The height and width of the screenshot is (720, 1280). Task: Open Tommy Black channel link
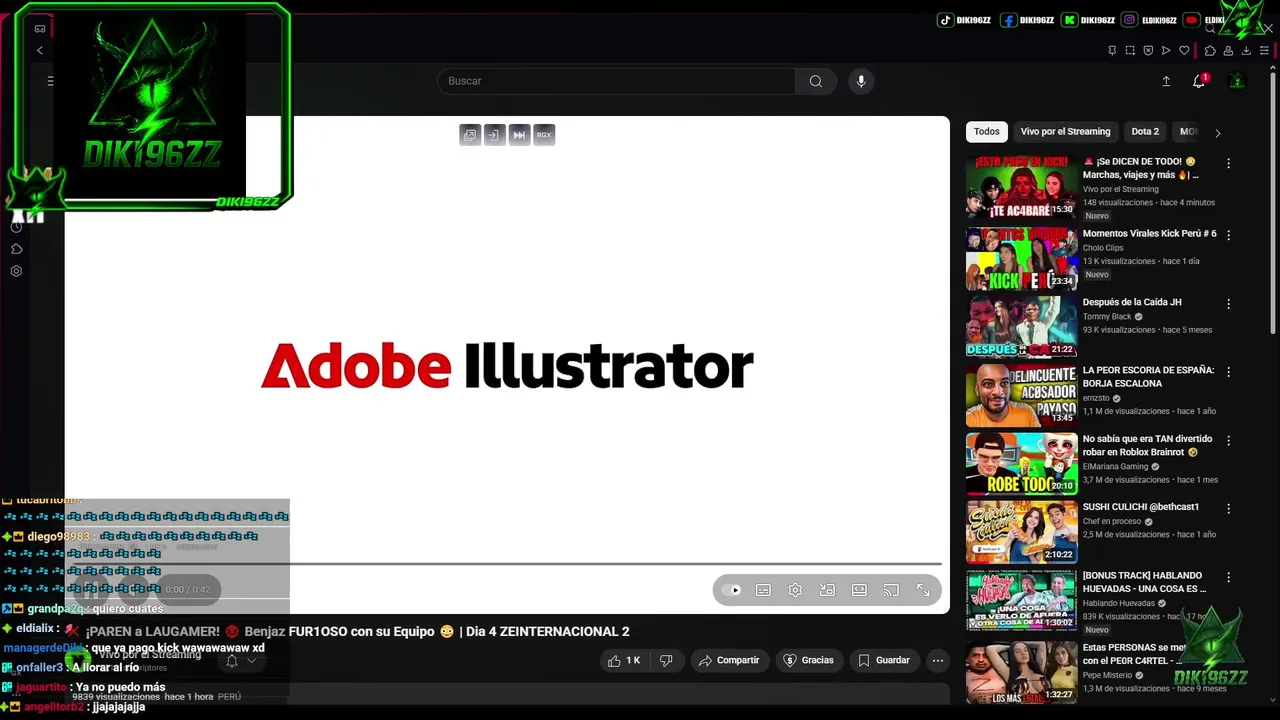(1107, 317)
